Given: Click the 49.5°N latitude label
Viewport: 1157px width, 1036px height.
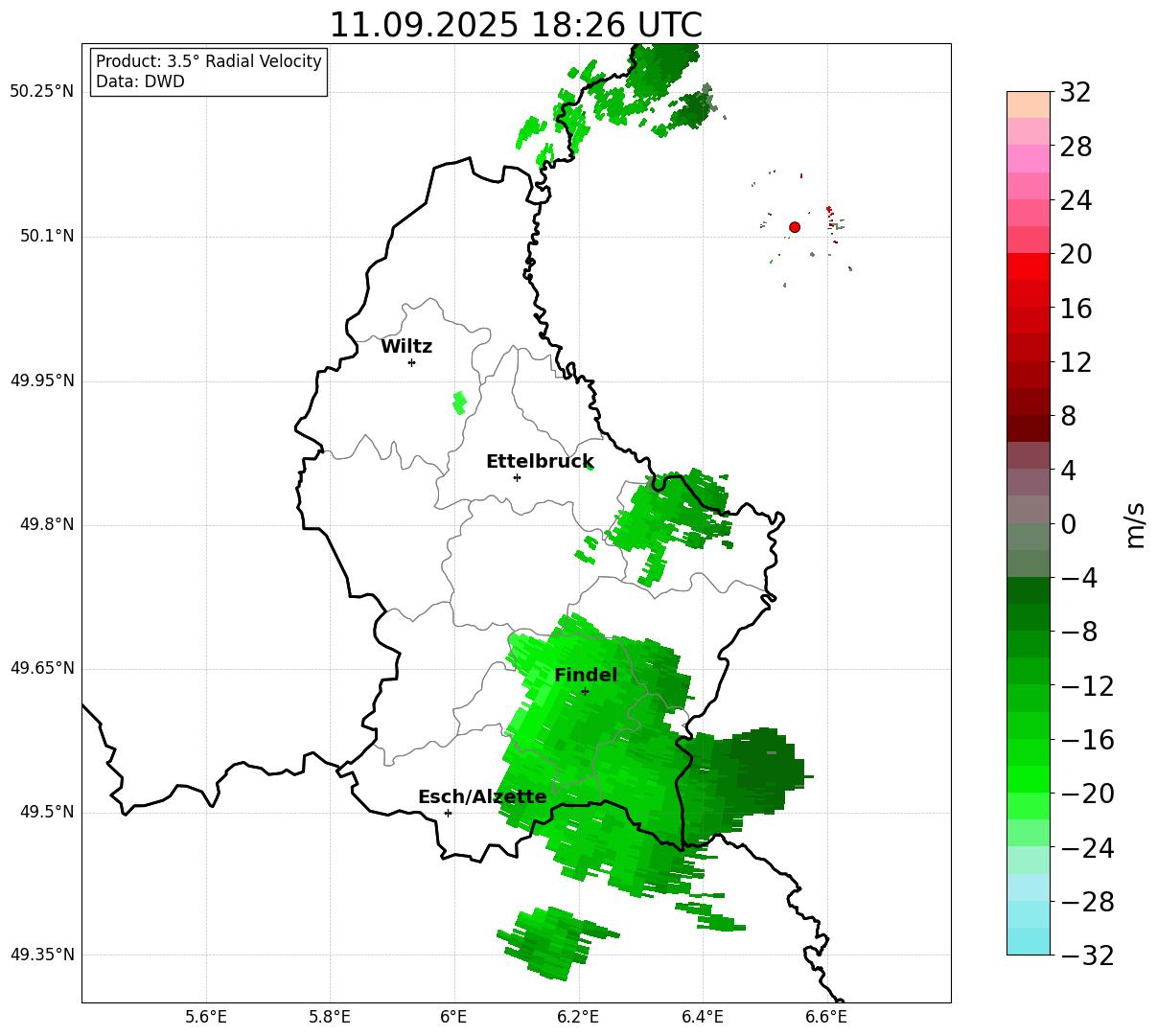Looking at the screenshot, I should pos(47,813).
